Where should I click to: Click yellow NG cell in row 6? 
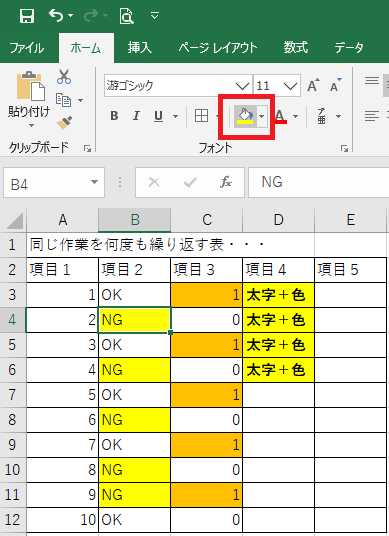click(135, 370)
